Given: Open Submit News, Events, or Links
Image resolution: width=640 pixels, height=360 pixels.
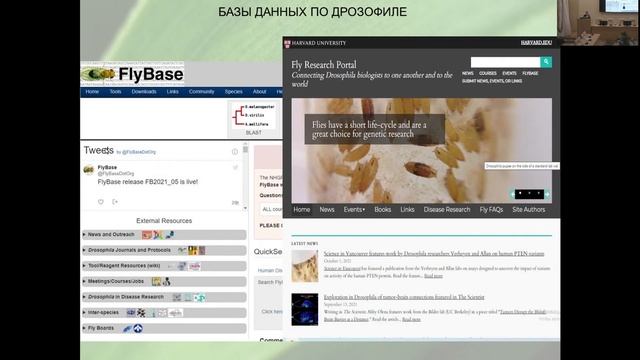Looking at the screenshot, I should (x=492, y=81).
